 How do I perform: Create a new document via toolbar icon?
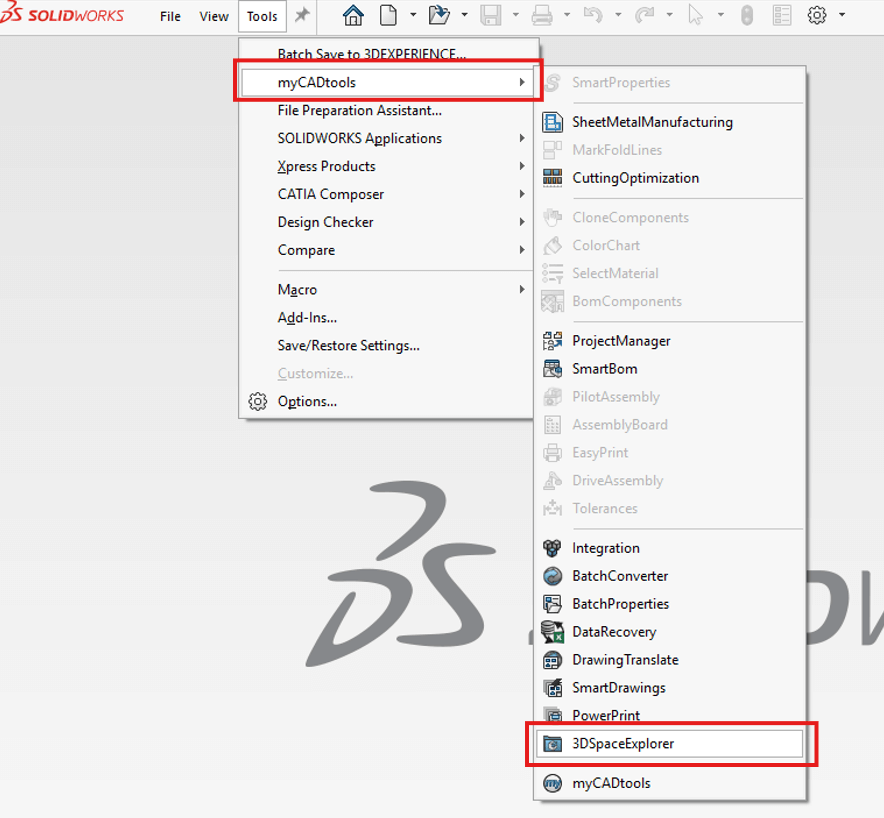tap(387, 15)
